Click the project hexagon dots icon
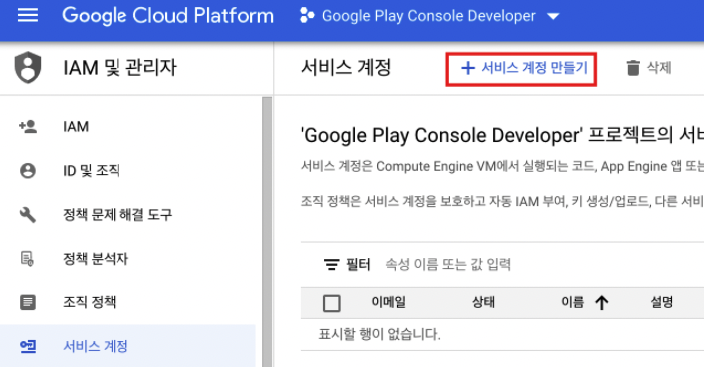705x367 pixels. coord(307,16)
